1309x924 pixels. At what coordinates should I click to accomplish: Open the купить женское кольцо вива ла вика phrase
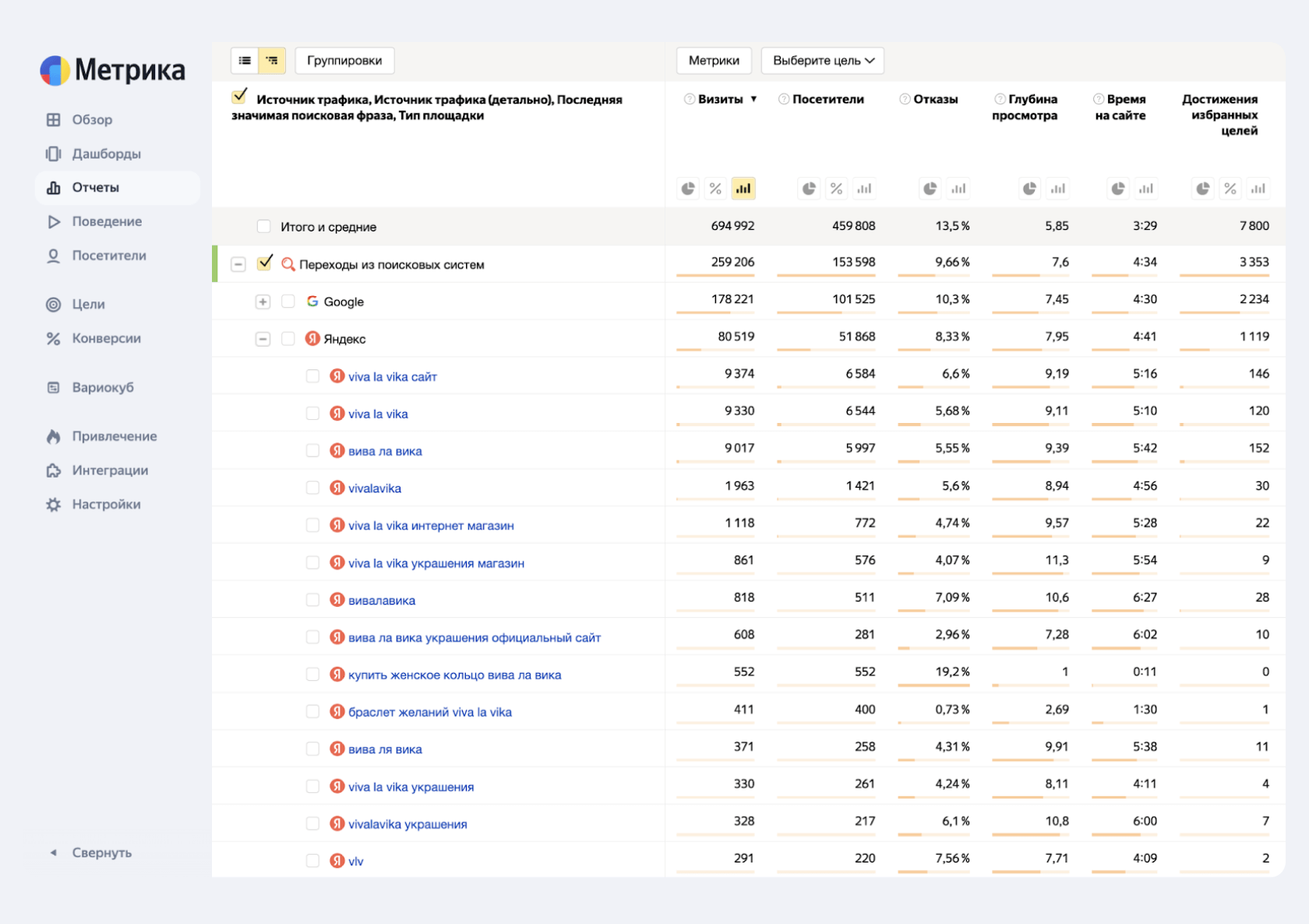[455, 675]
